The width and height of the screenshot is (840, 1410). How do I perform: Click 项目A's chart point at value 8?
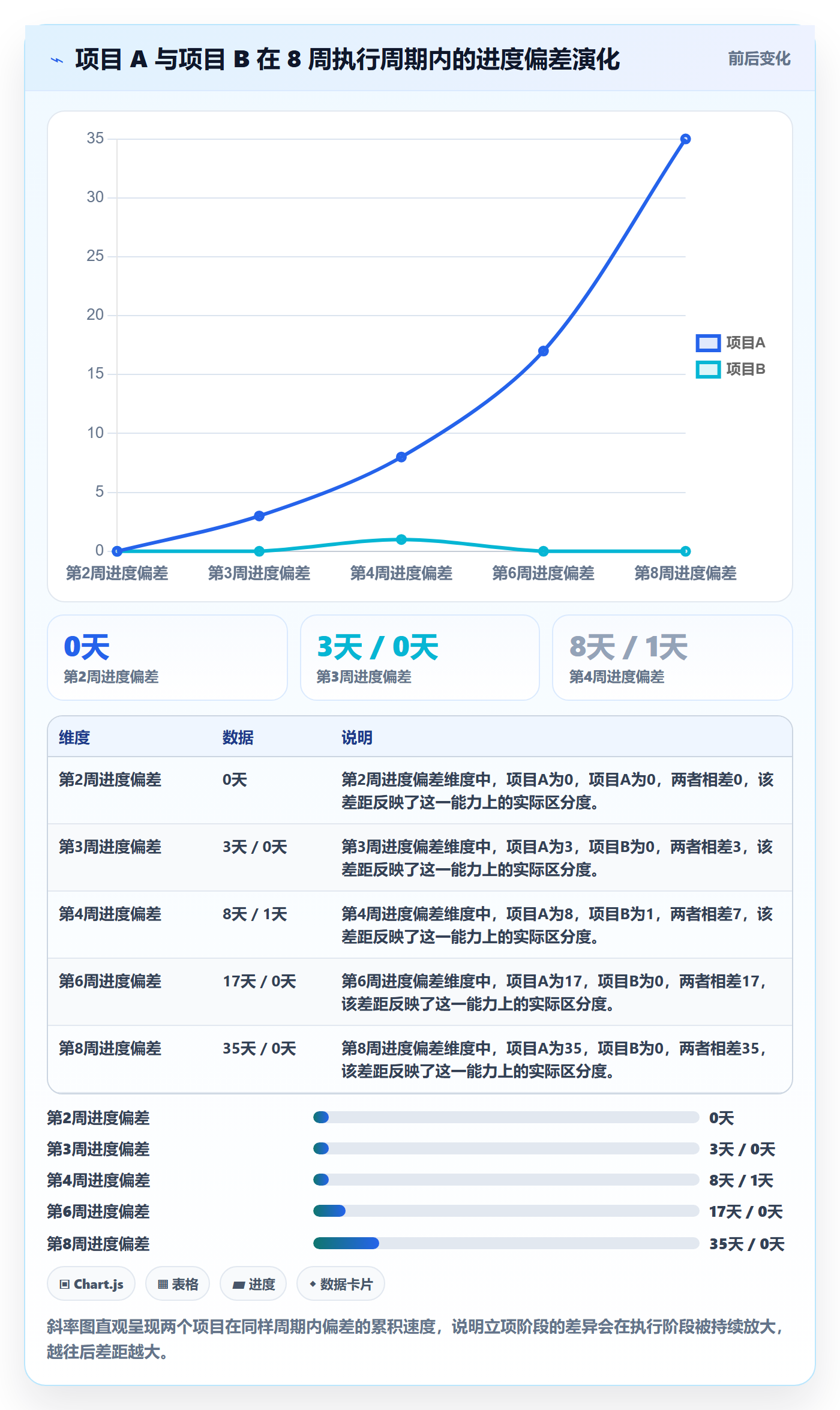tap(401, 457)
